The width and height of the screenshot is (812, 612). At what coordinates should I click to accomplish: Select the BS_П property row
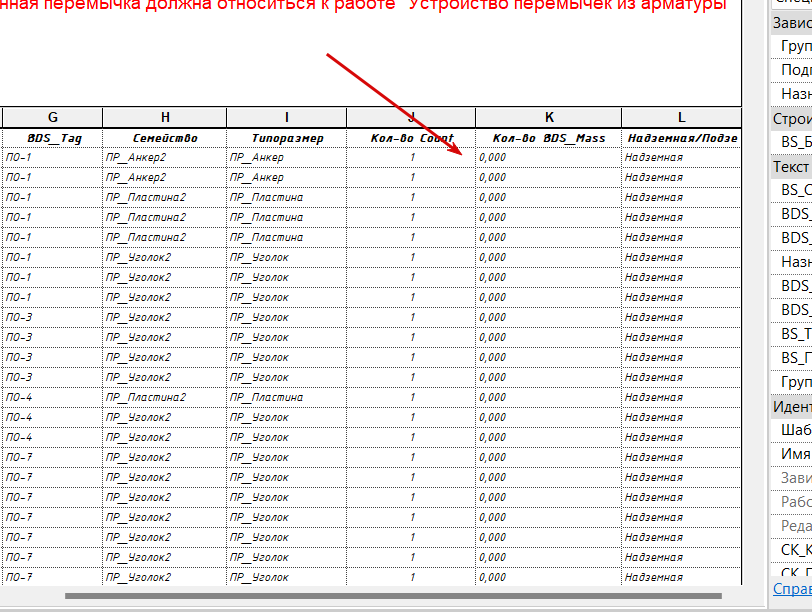[791, 358]
